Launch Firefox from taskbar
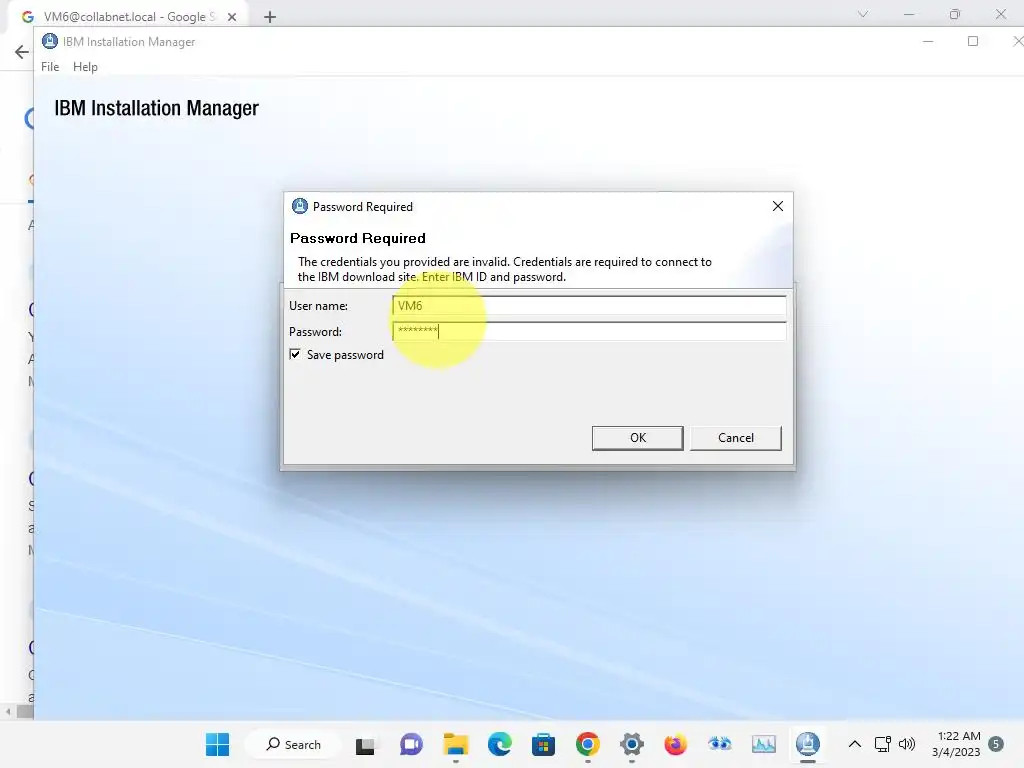Image resolution: width=1024 pixels, height=768 pixels. (675, 744)
